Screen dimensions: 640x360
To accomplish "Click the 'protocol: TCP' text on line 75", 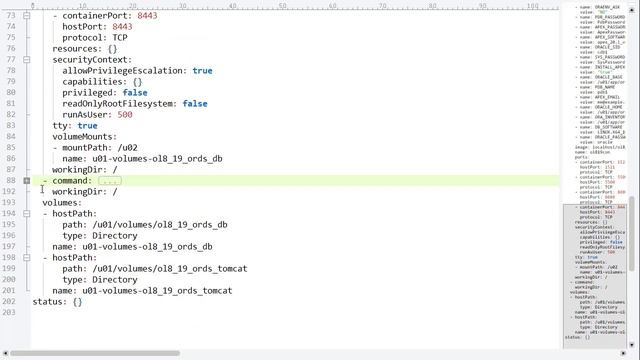I will point(95,38).
